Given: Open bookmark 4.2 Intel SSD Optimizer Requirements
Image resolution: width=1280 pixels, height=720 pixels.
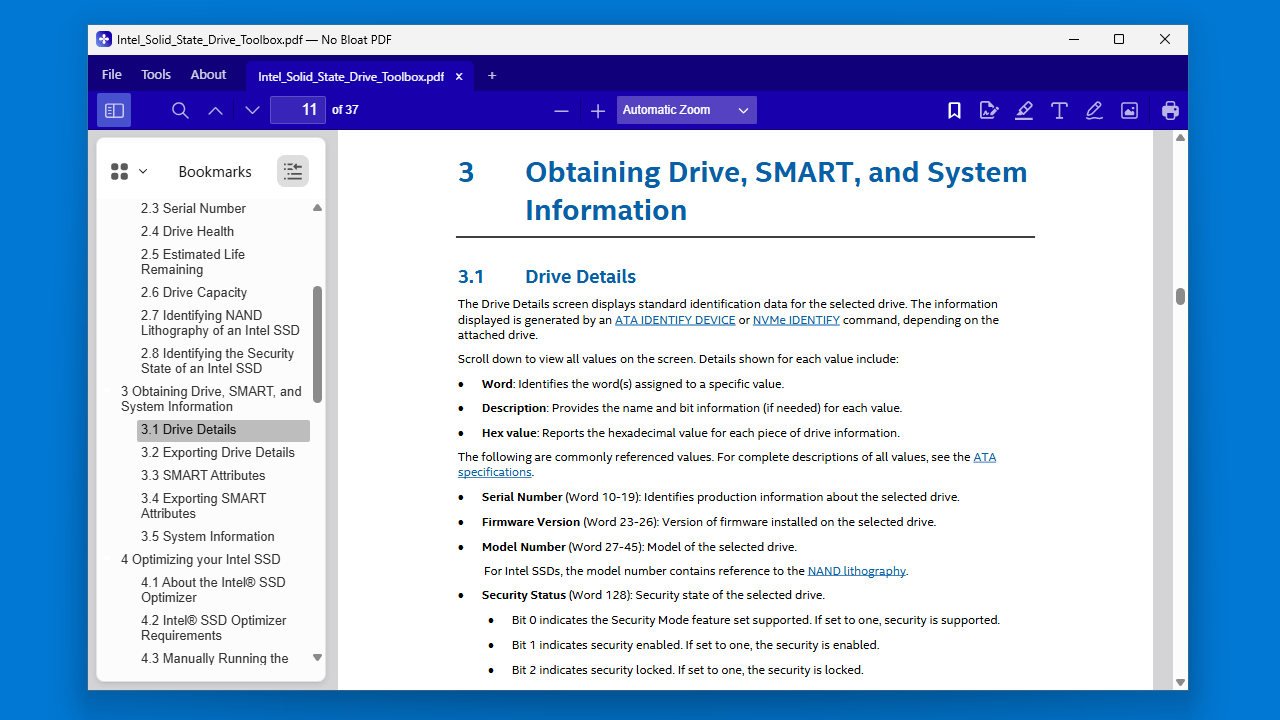Looking at the screenshot, I should pyautogui.click(x=214, y=628).
